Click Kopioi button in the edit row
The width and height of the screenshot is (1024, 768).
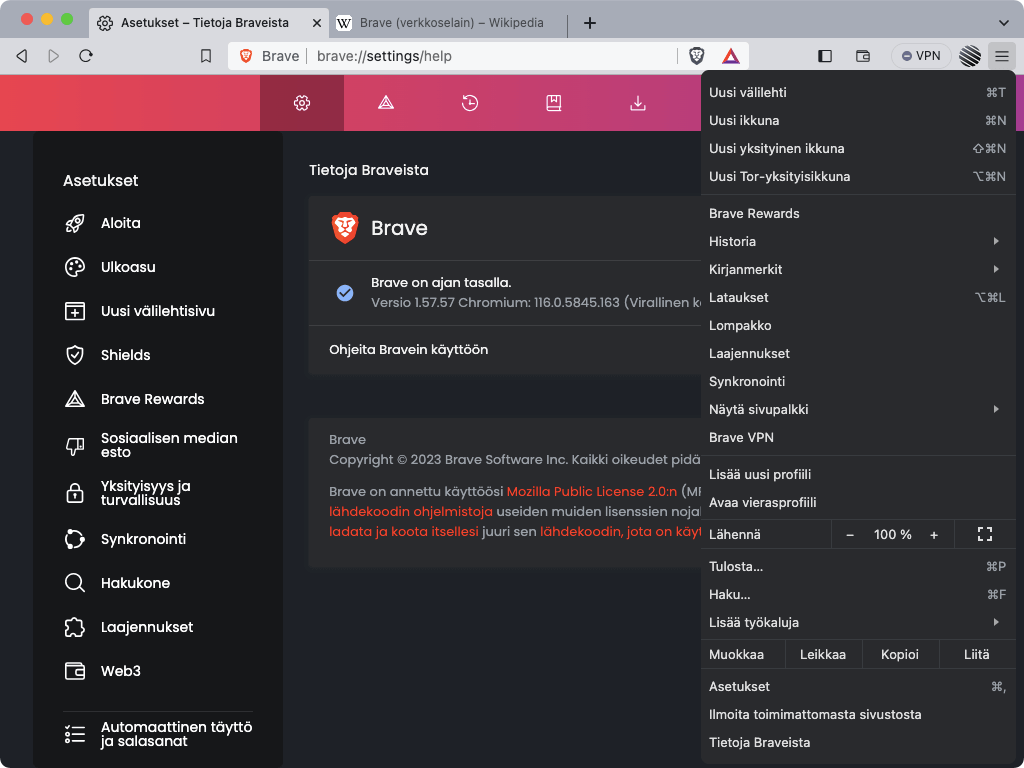(x=900, y=654)
